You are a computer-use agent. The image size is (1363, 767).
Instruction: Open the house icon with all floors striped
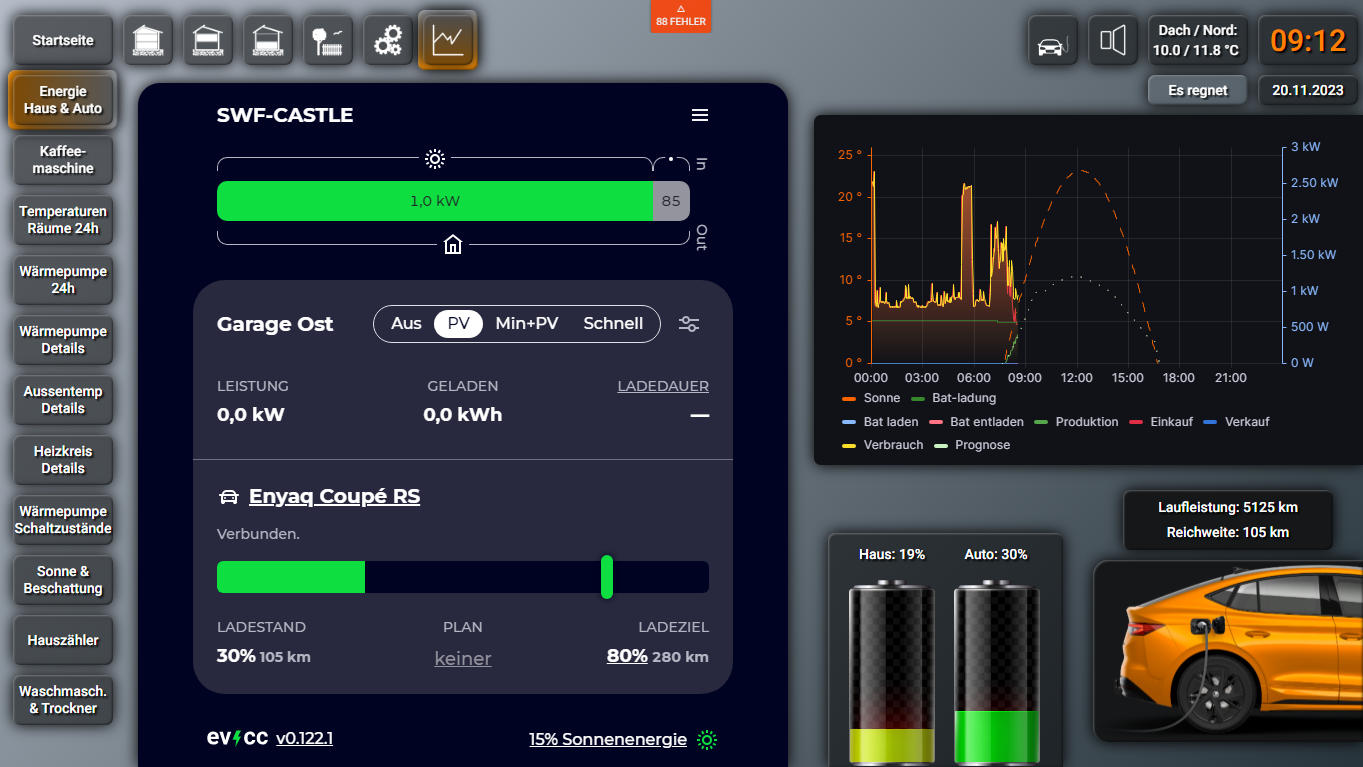[x=148, y=40]
